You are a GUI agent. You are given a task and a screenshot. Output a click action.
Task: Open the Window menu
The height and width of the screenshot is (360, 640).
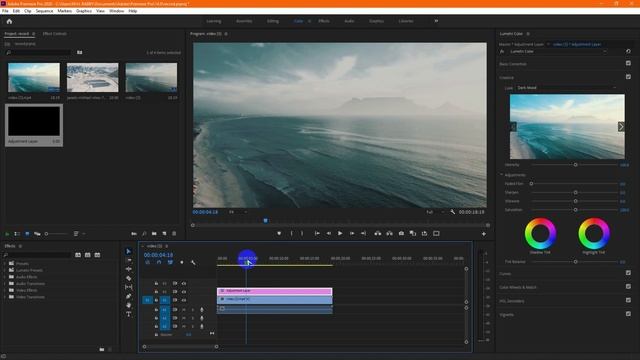tap(117, 11)
